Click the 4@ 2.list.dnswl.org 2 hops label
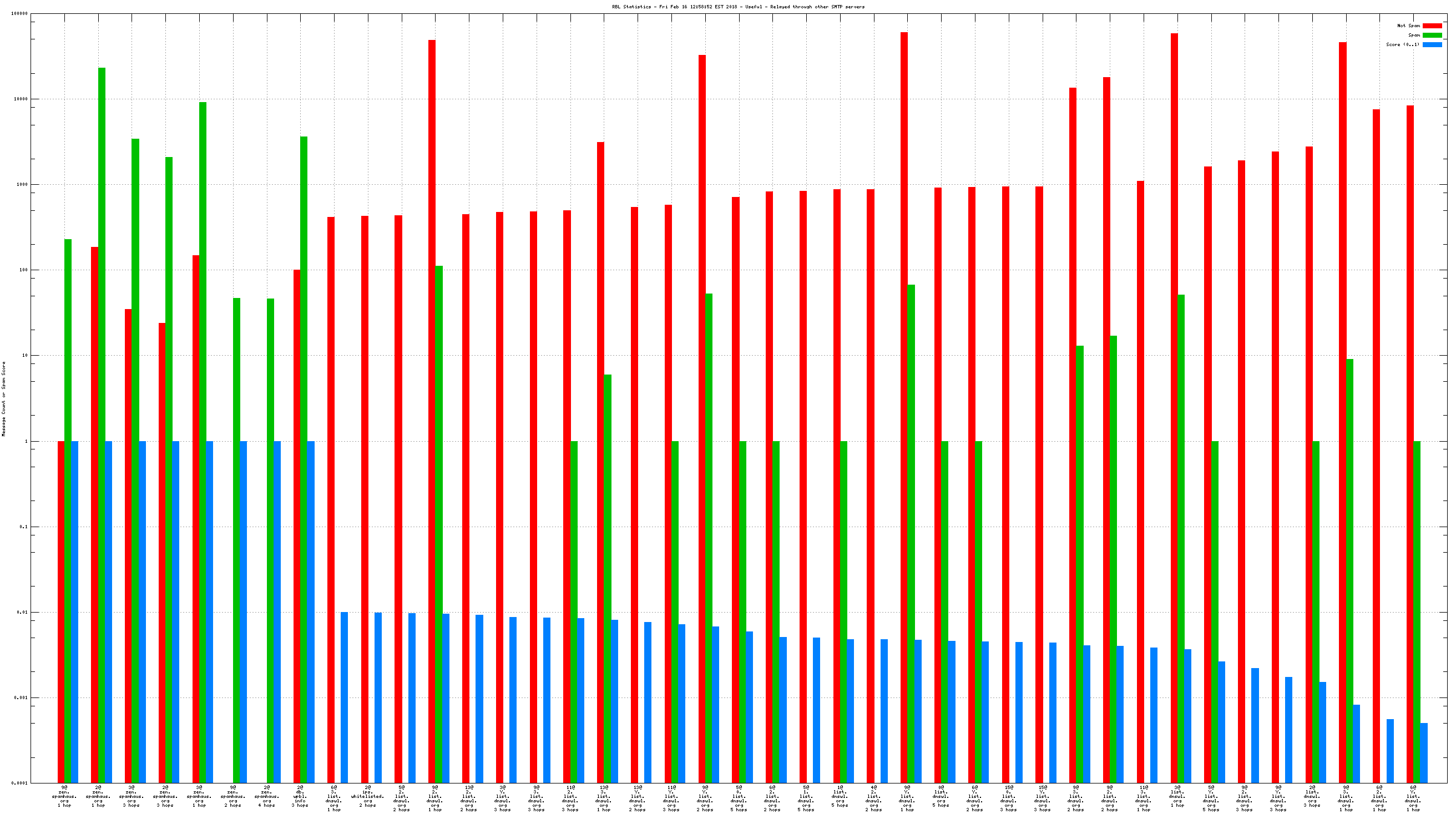 [x=873, y=798]
